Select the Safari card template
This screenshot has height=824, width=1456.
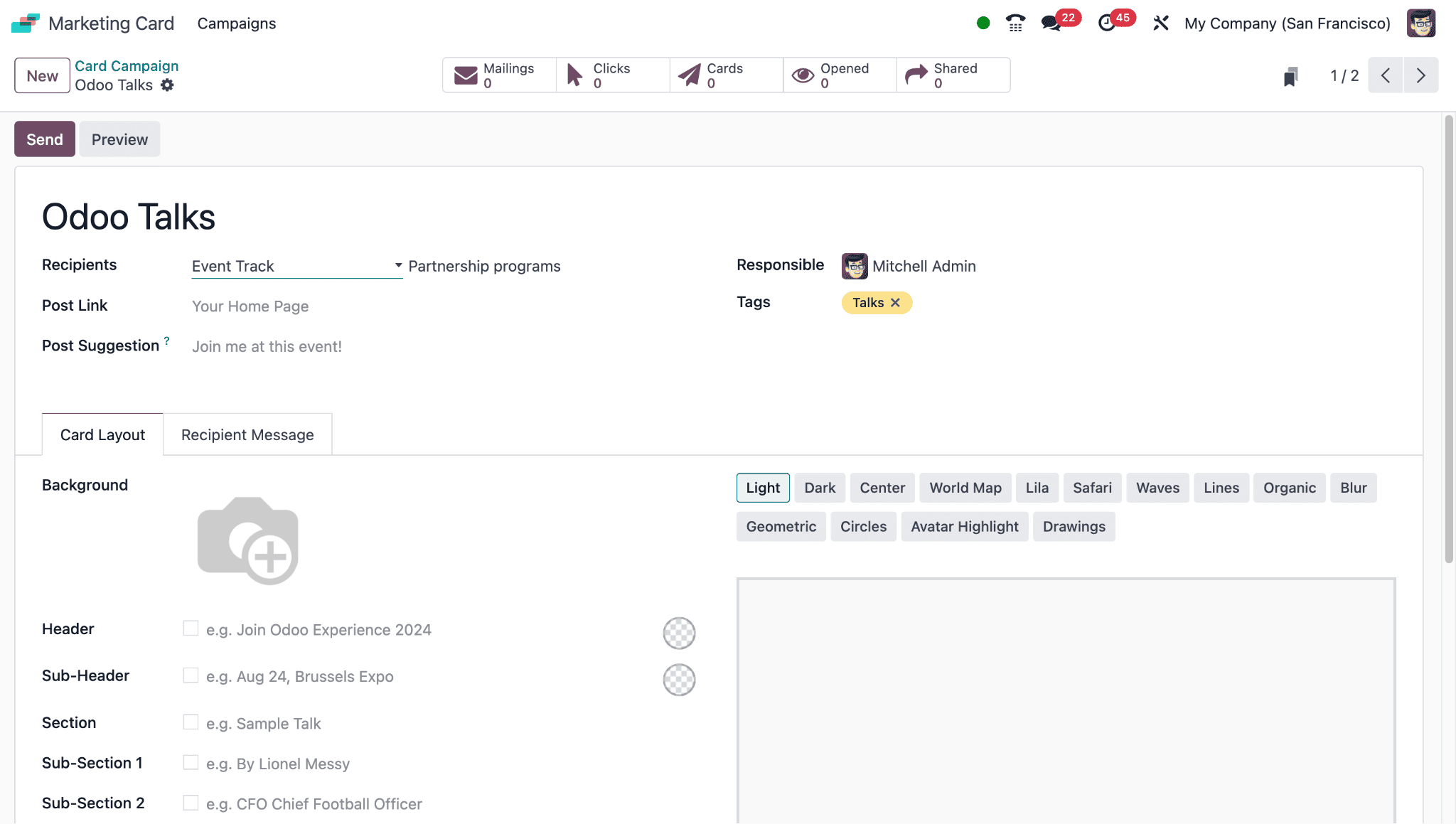1092,488
